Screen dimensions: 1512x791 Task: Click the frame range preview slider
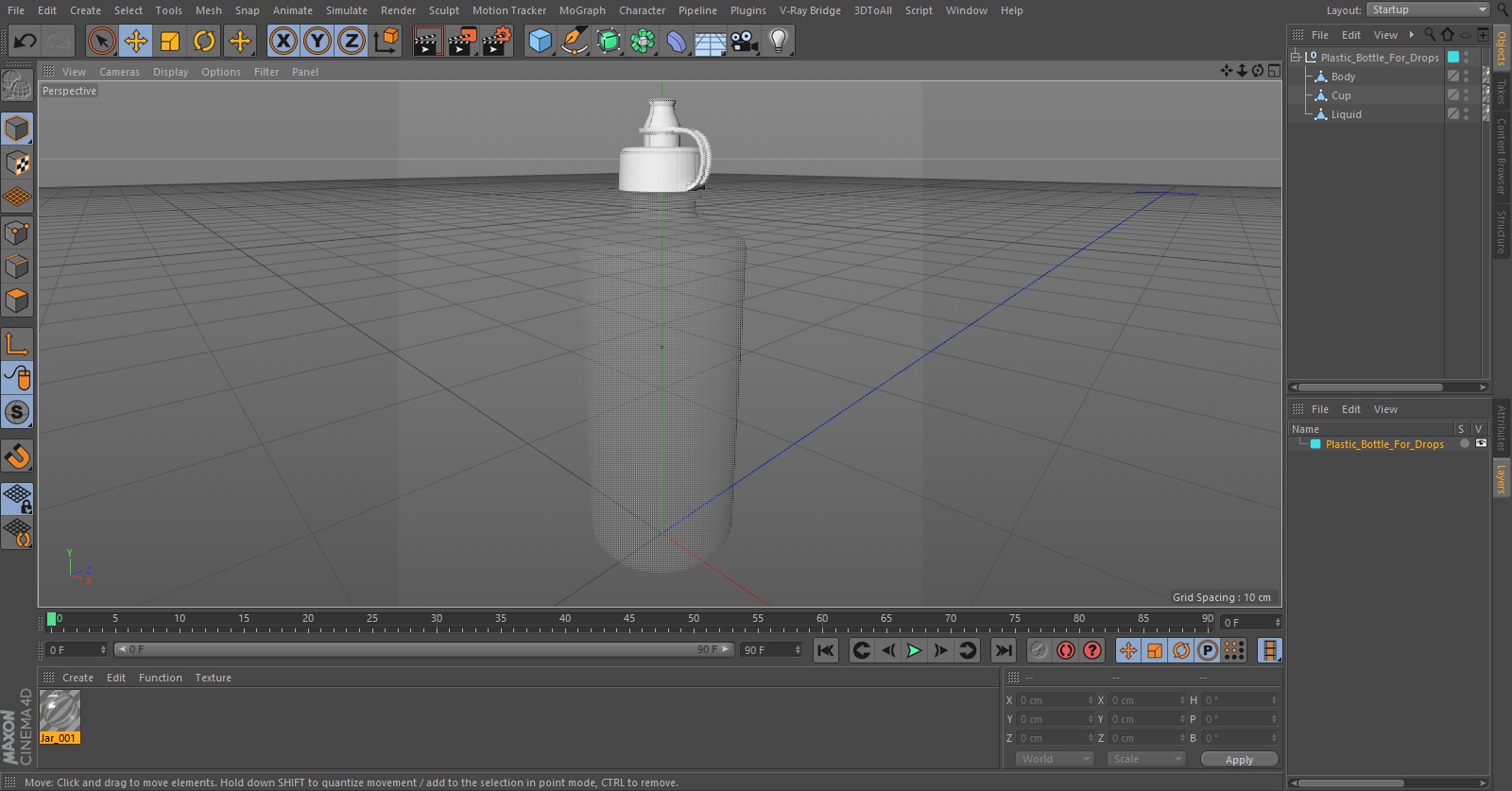coord(423,649)
